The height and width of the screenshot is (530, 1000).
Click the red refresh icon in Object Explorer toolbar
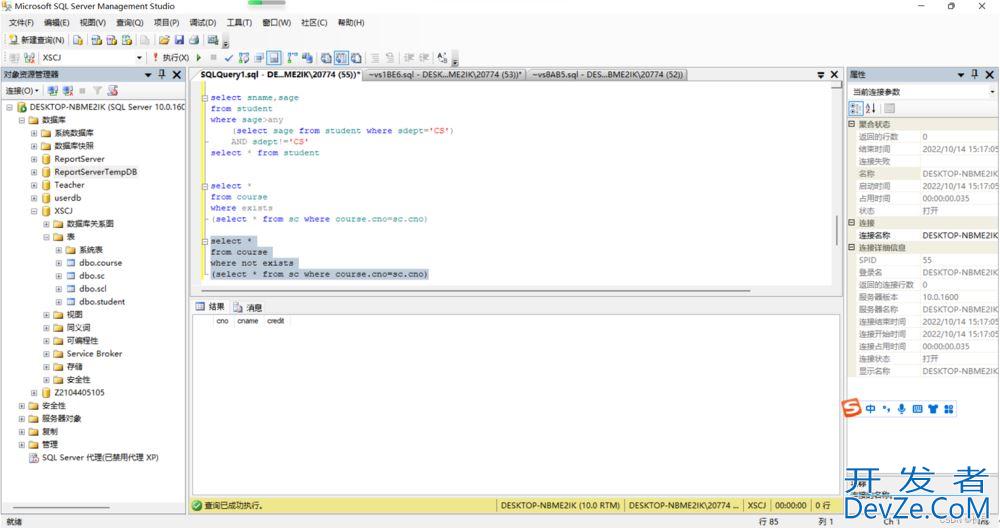point(113,91)
